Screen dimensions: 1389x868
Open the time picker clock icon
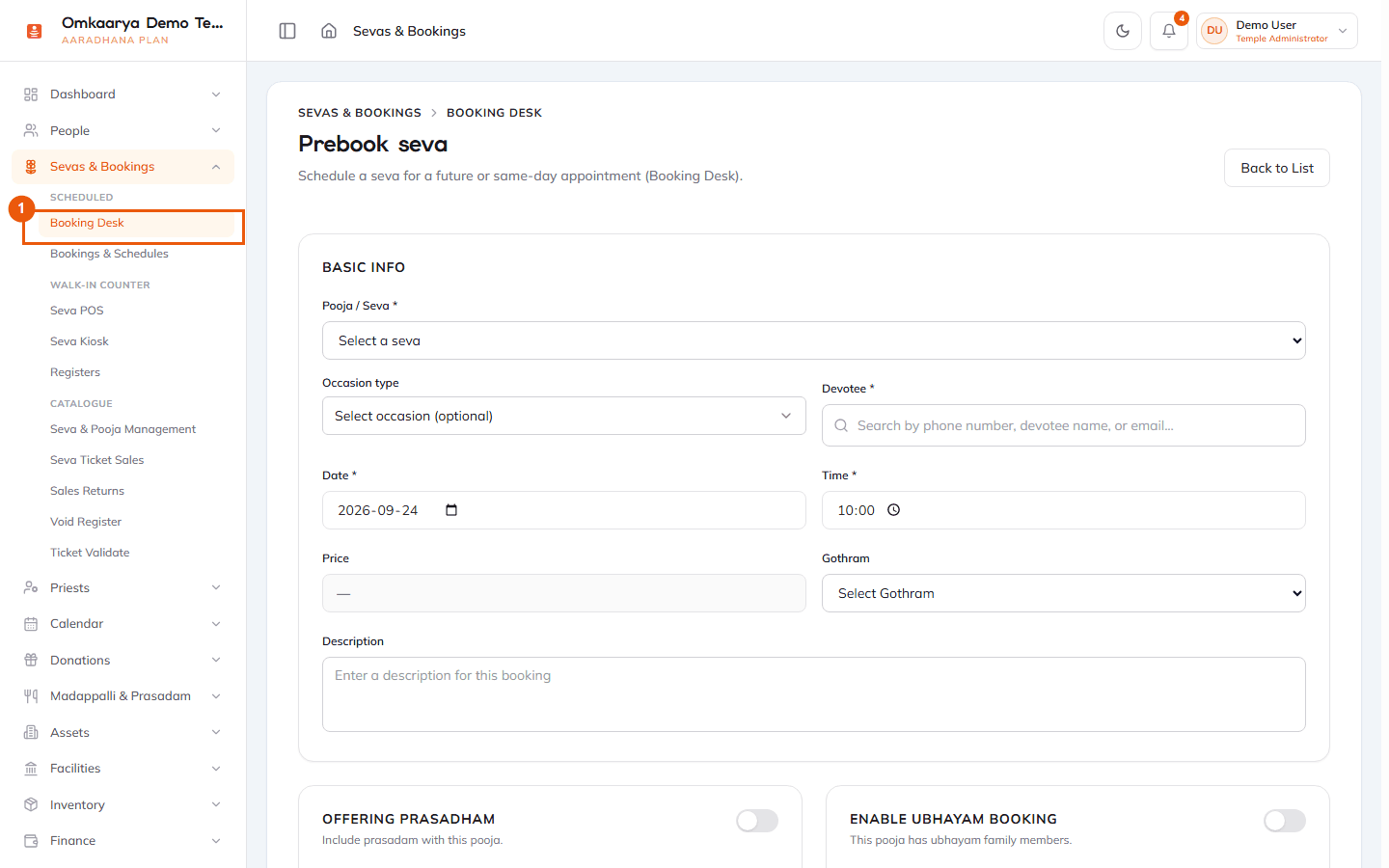pyautogui.click(x=893, y=510)
